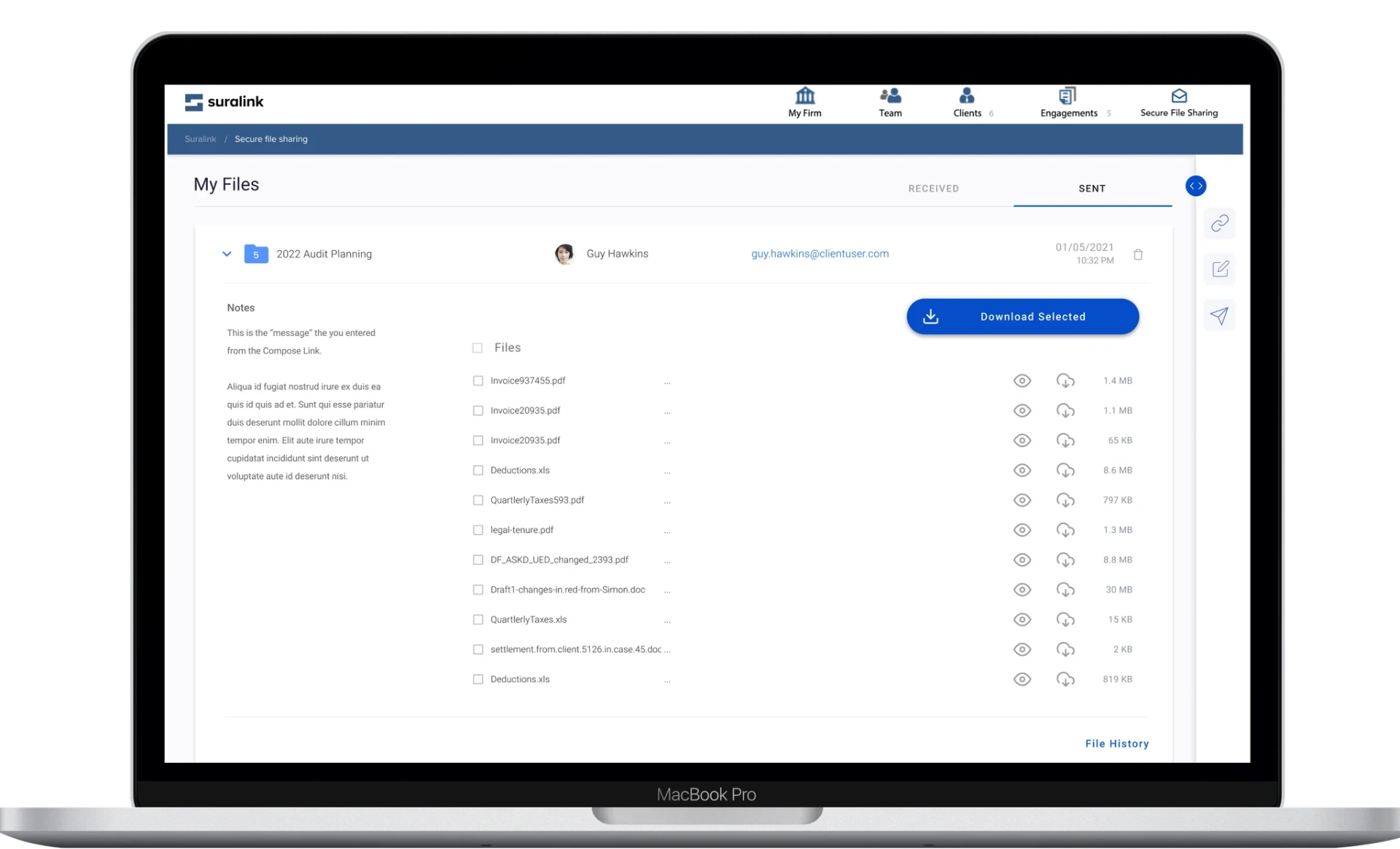Open the Team people icon

click(890, 95)
